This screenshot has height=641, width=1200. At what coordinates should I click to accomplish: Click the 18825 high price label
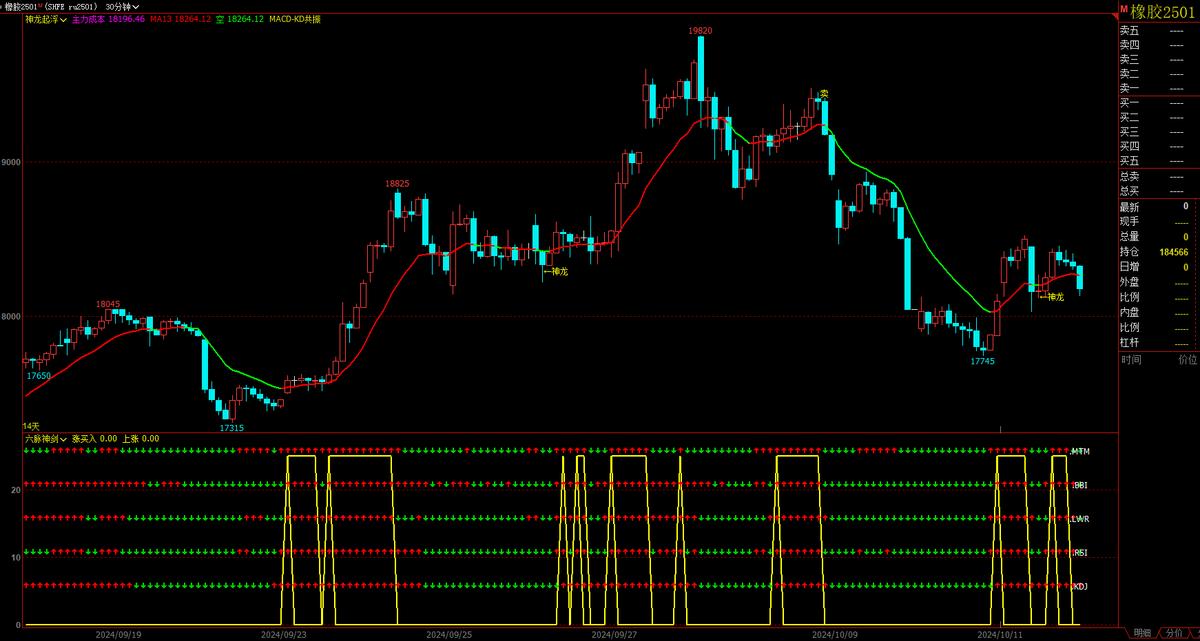[398, 183]
